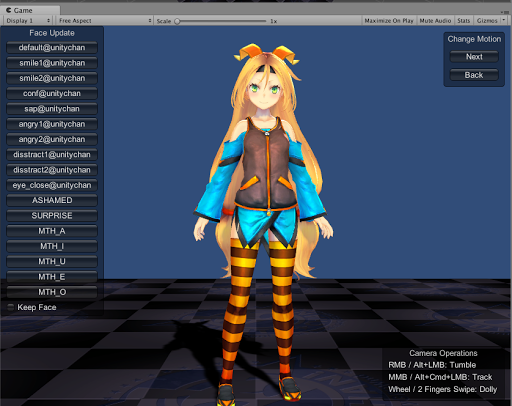Click the 1x scale value

[274, 21]
